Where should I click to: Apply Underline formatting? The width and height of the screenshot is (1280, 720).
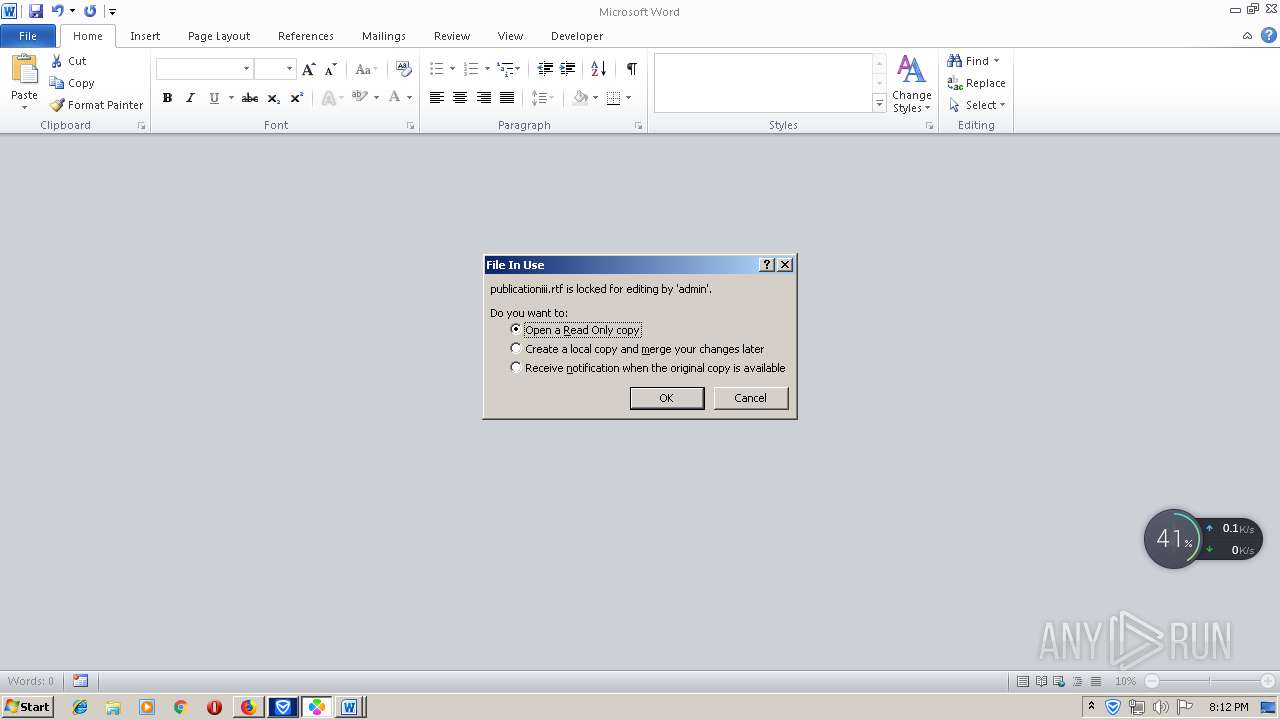click(x=213, y=98)
